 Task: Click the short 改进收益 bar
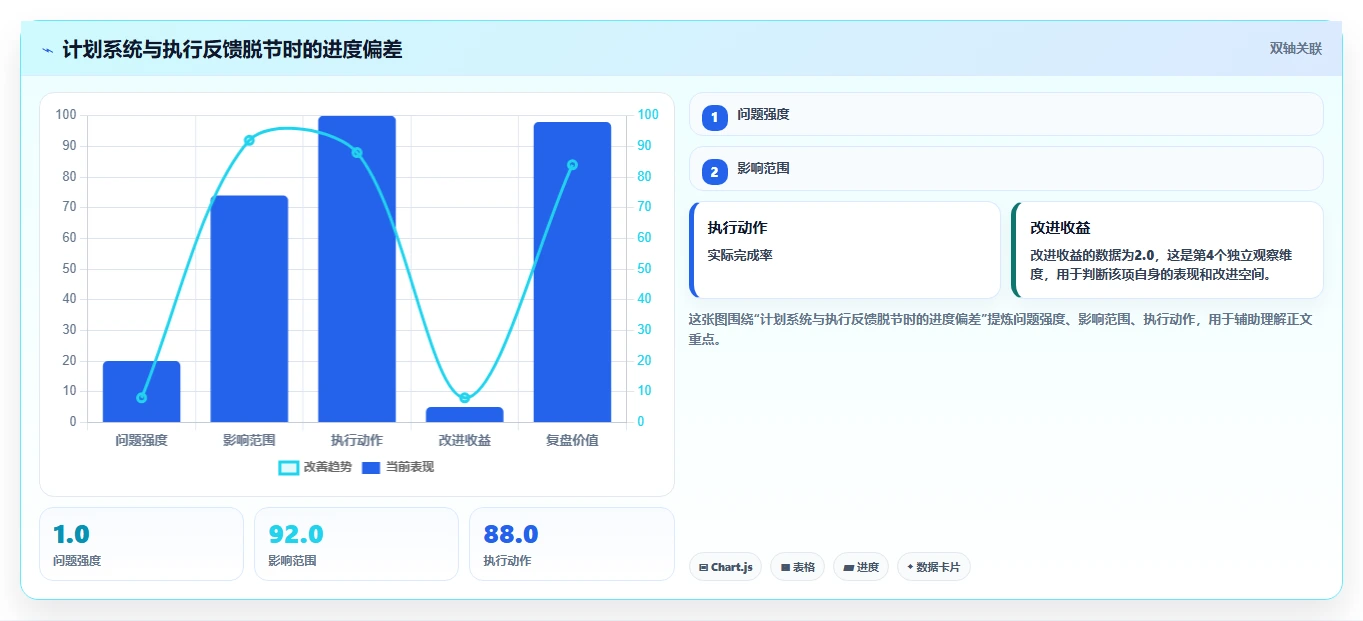464,414
